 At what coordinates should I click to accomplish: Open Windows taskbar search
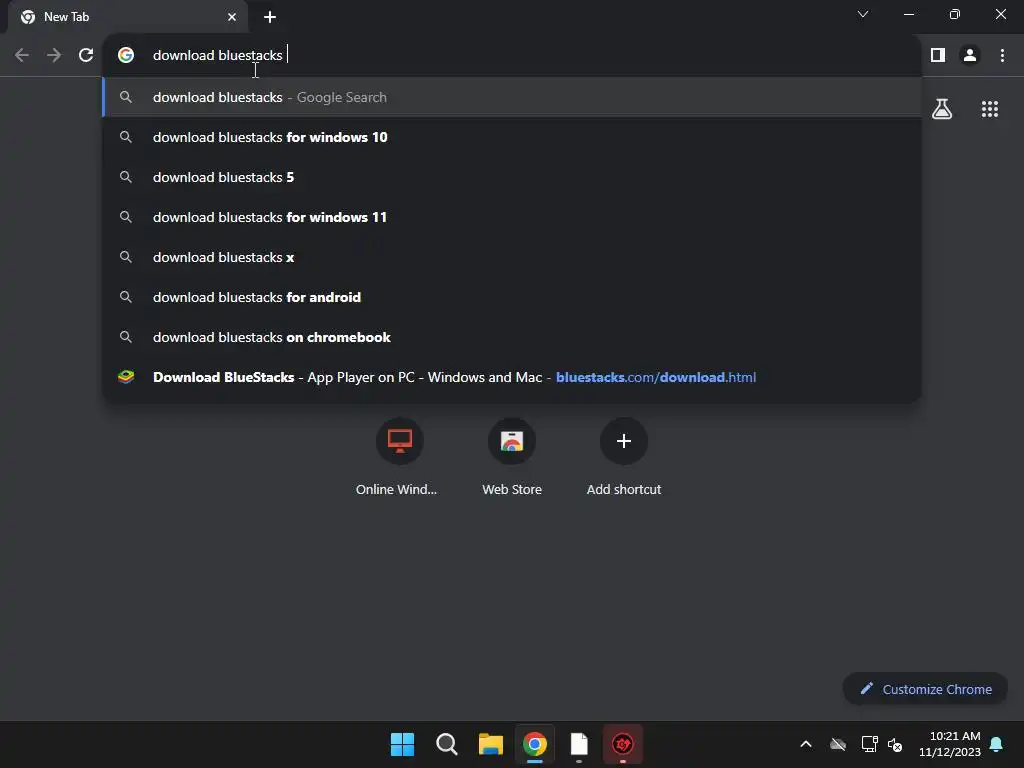[447, 744]
